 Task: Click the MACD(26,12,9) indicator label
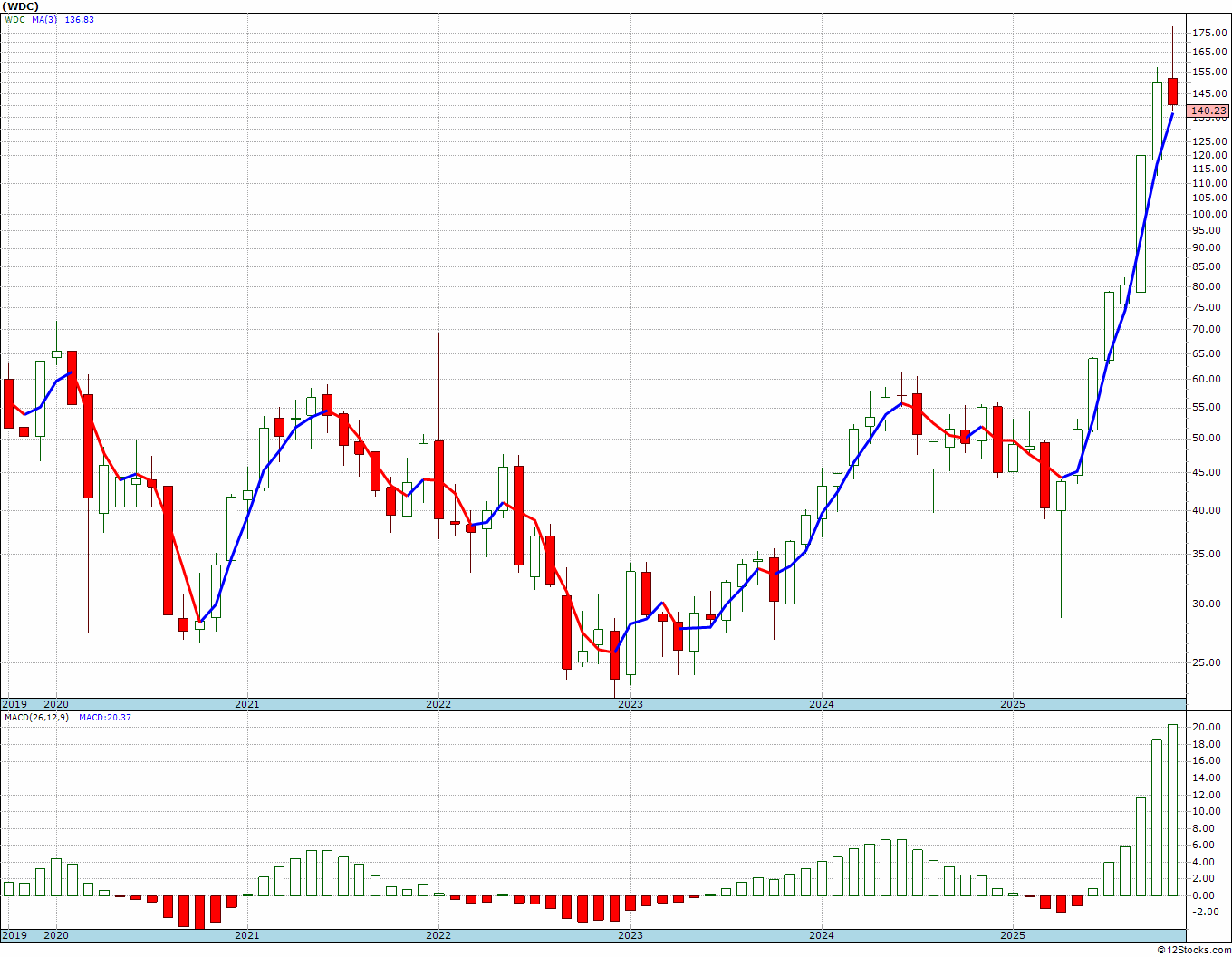tap(37, 717)
